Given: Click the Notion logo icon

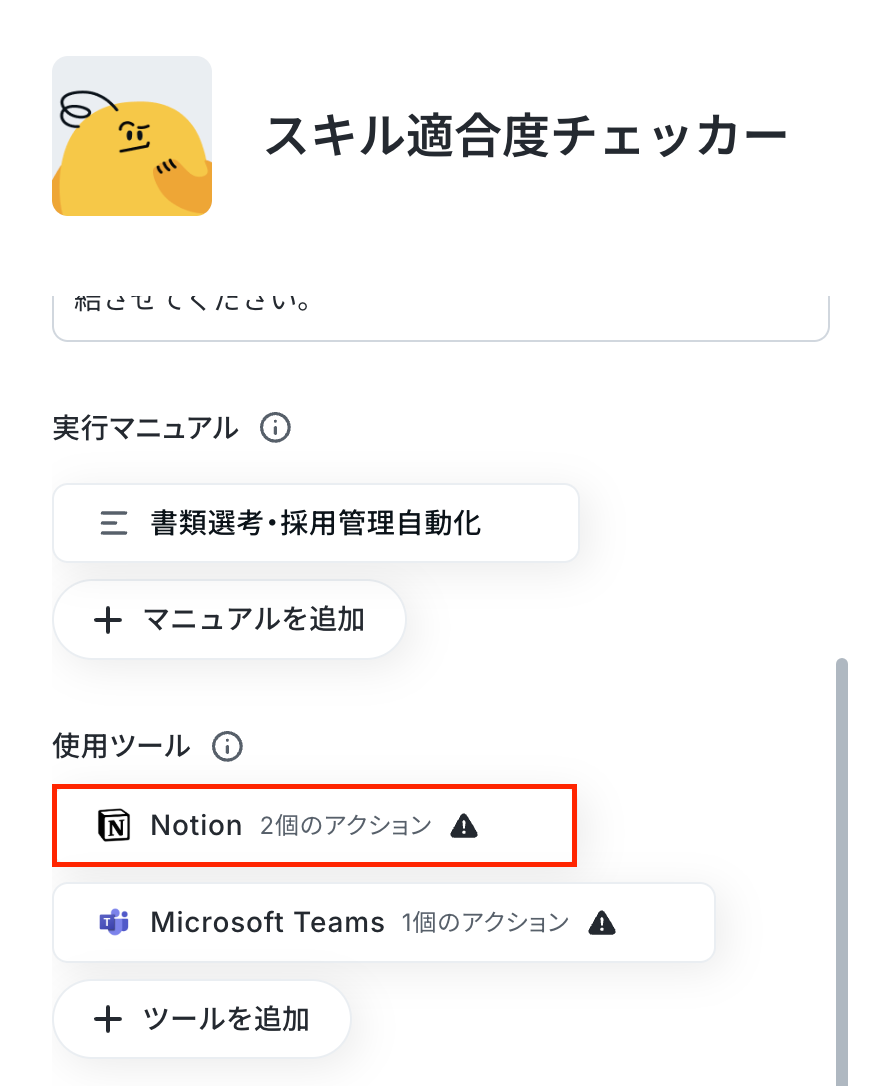Looking at the screenshot, I should tap(114, 826).
